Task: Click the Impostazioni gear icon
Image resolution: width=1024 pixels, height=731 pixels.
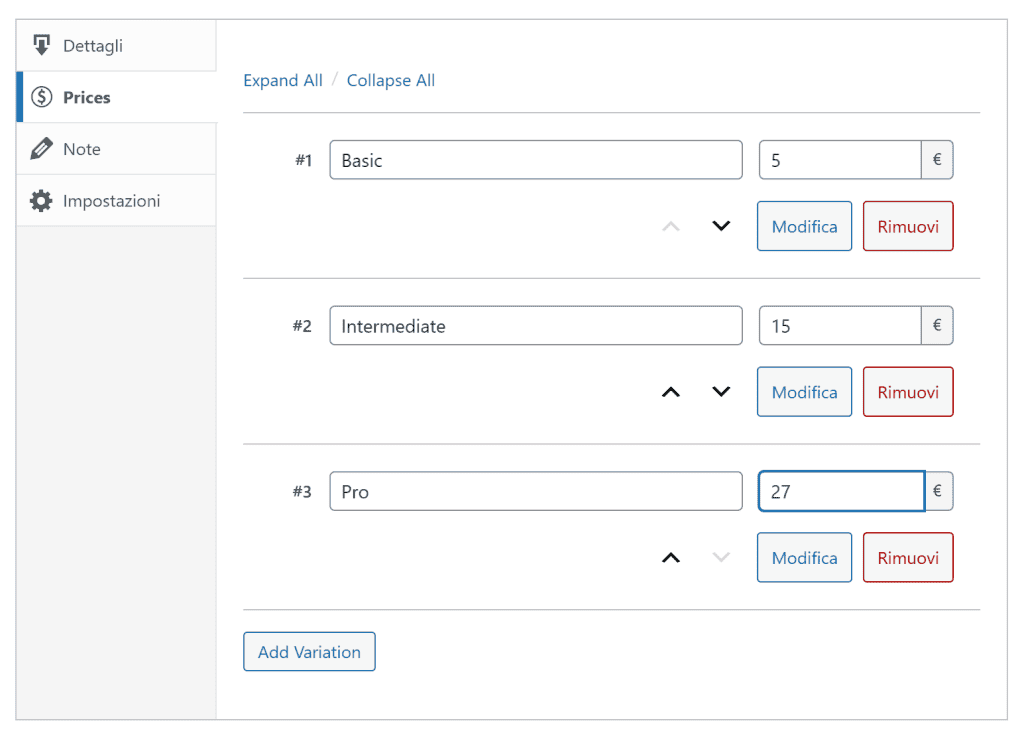Action: click(41, 201)
